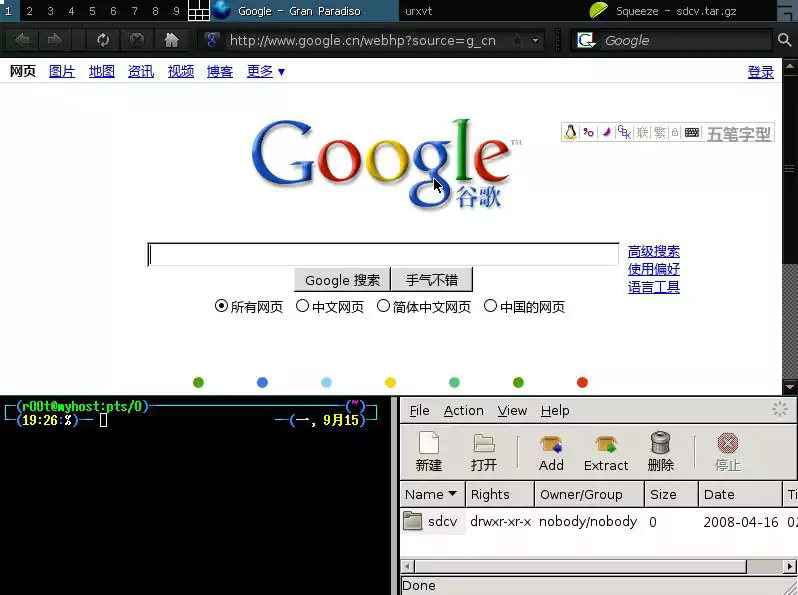Click the Name column sort arrow
This screenshot has width=798, height=595.
coord(452,494)
